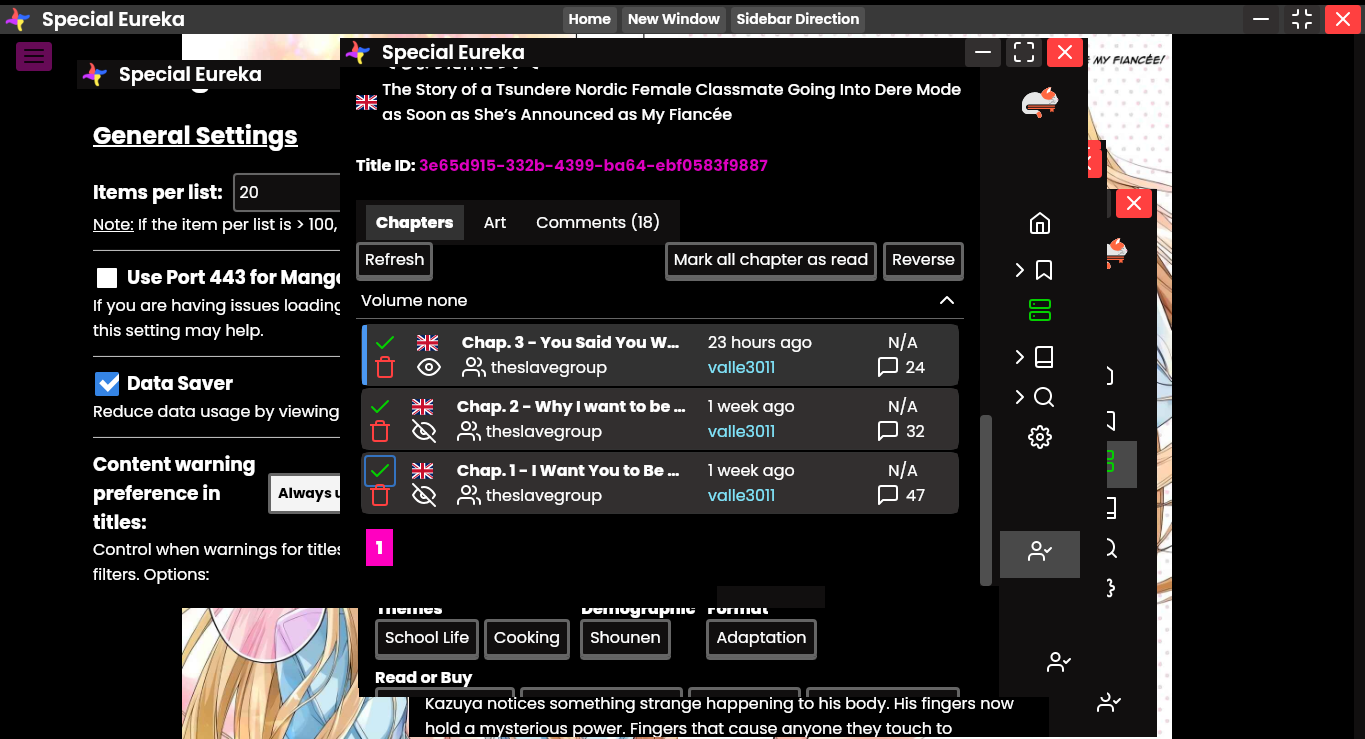This screenshot has width=1365, height=739.
Task: Switch to the Art tab
Action: (x=495, y=223)
